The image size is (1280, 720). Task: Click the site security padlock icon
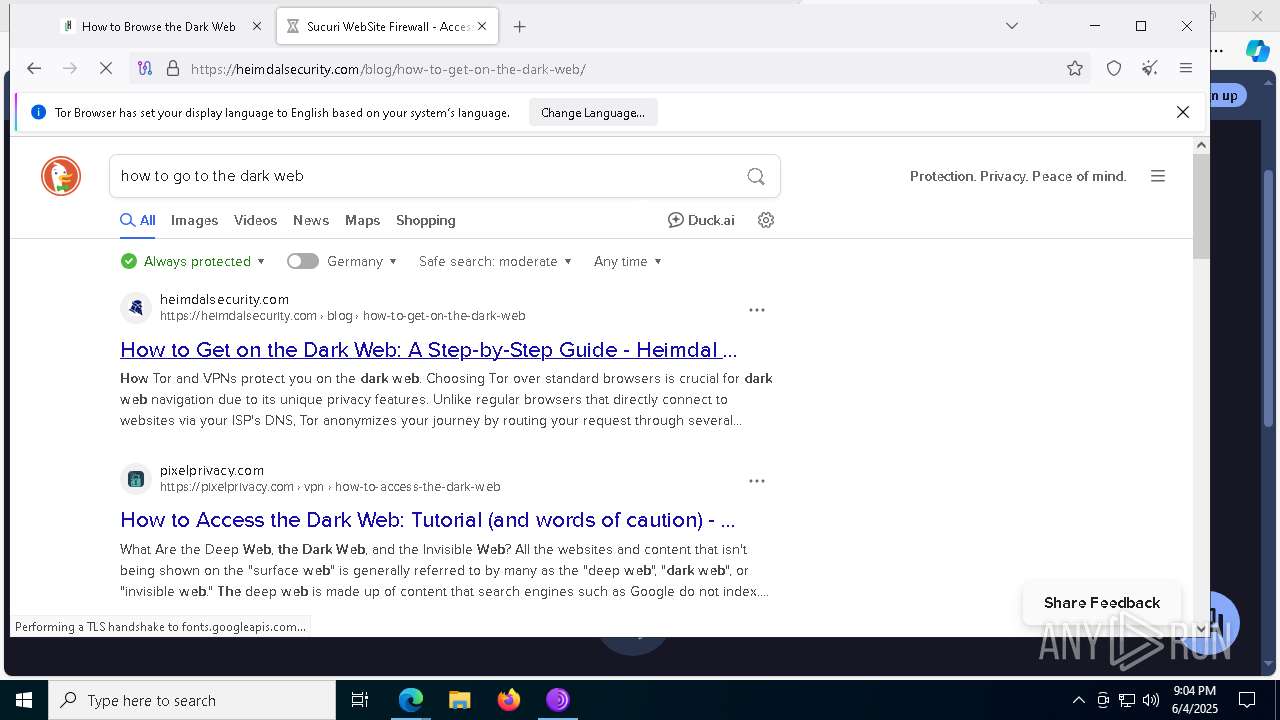(x=173, y=68)
